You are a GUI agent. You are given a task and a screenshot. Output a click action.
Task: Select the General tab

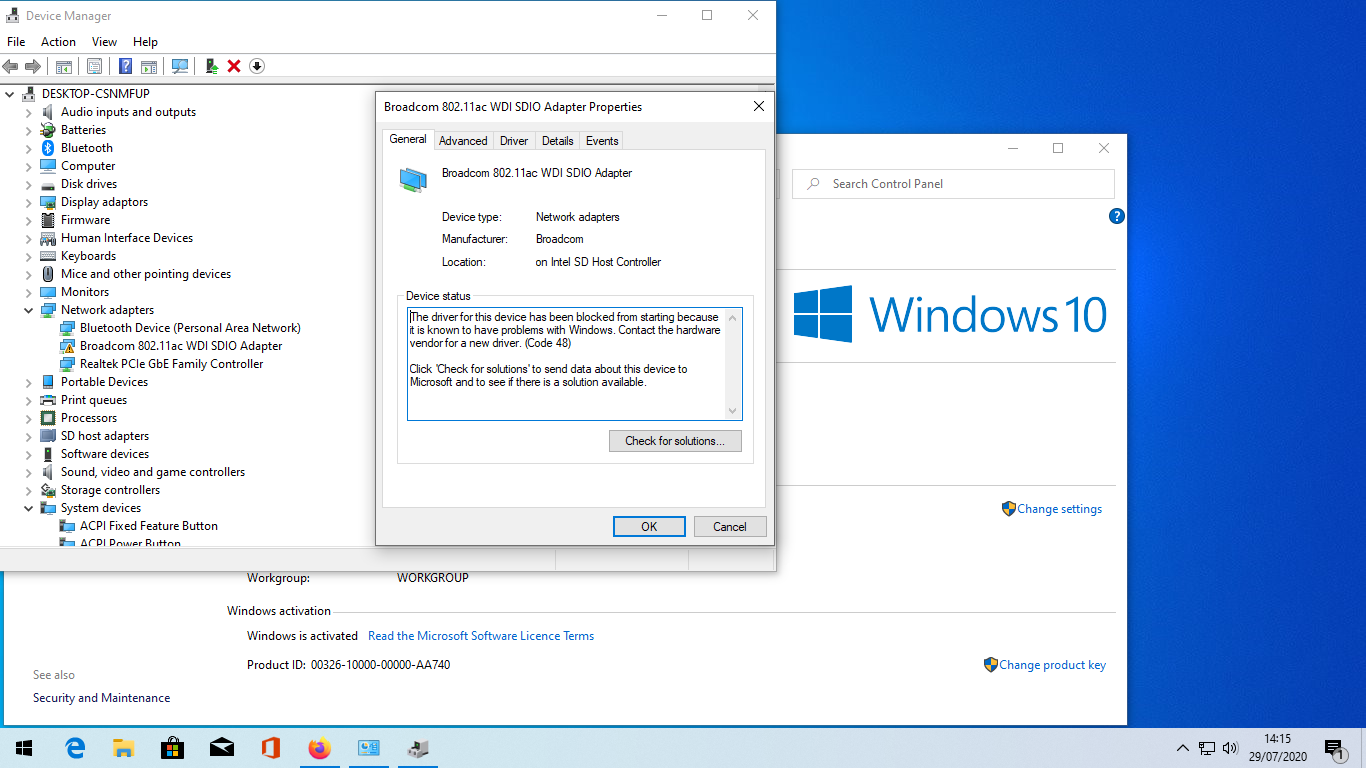[408, 139]
